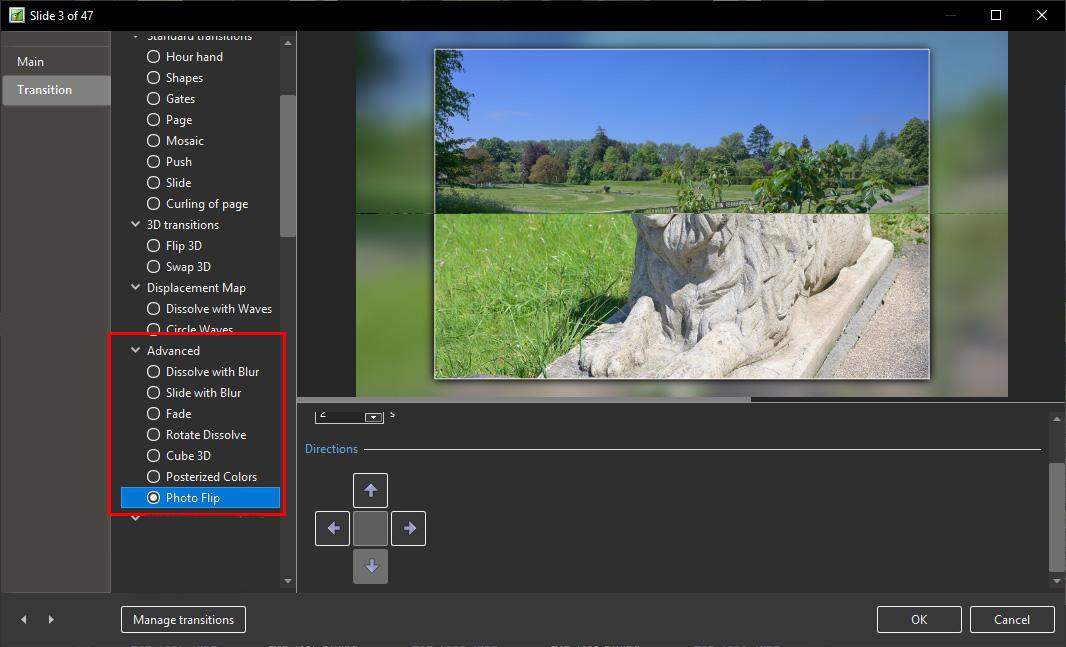
Task: Go to next slide arrow
Action: [51, 620]
